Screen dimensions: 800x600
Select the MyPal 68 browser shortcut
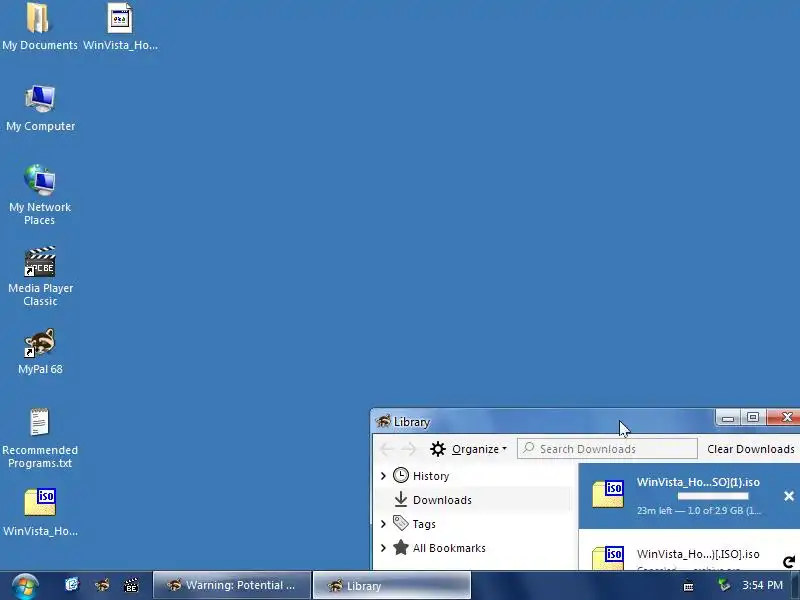point(40,343)
